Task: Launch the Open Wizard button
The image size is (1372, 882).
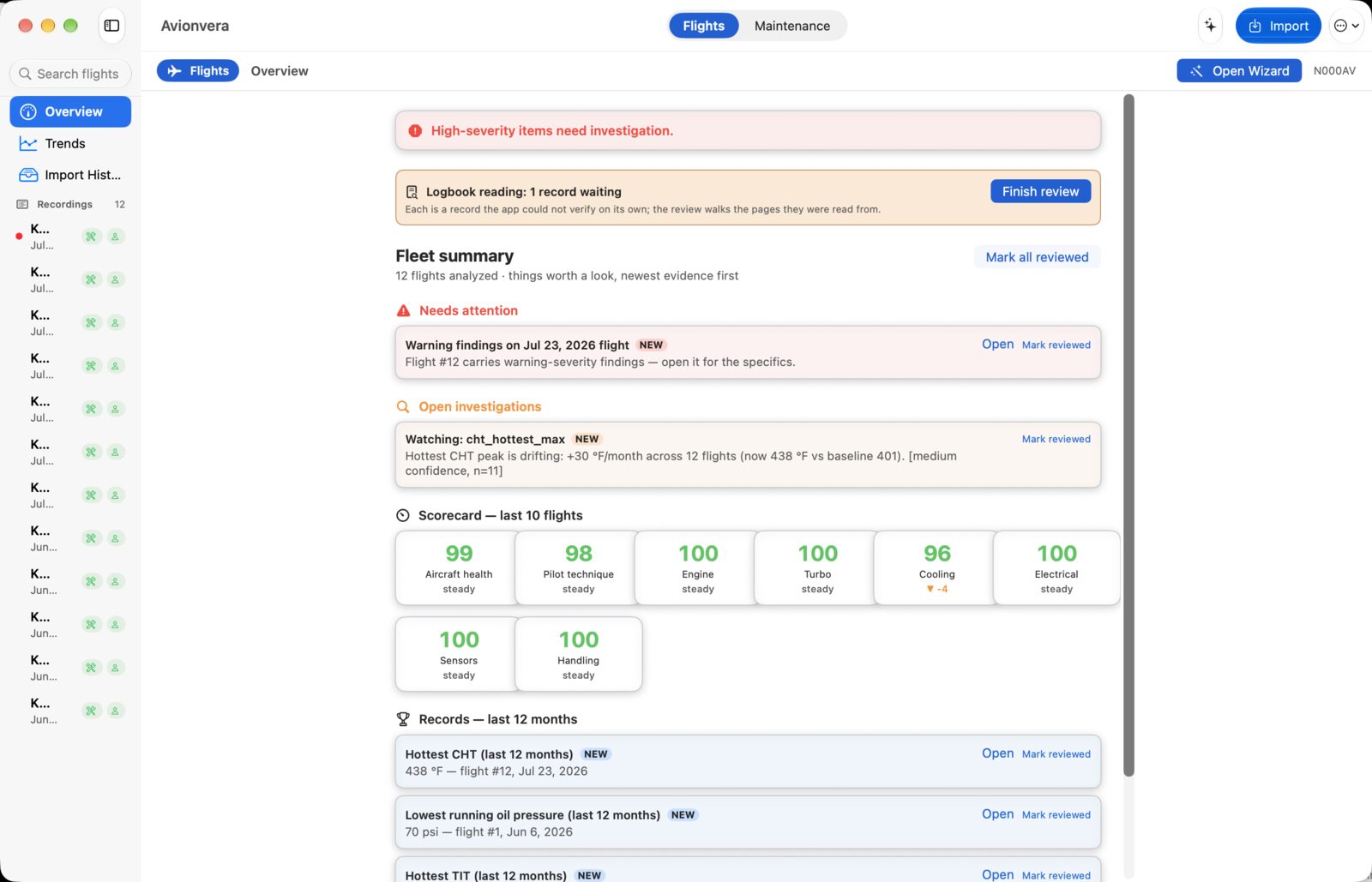Action: pos(1239,71)
